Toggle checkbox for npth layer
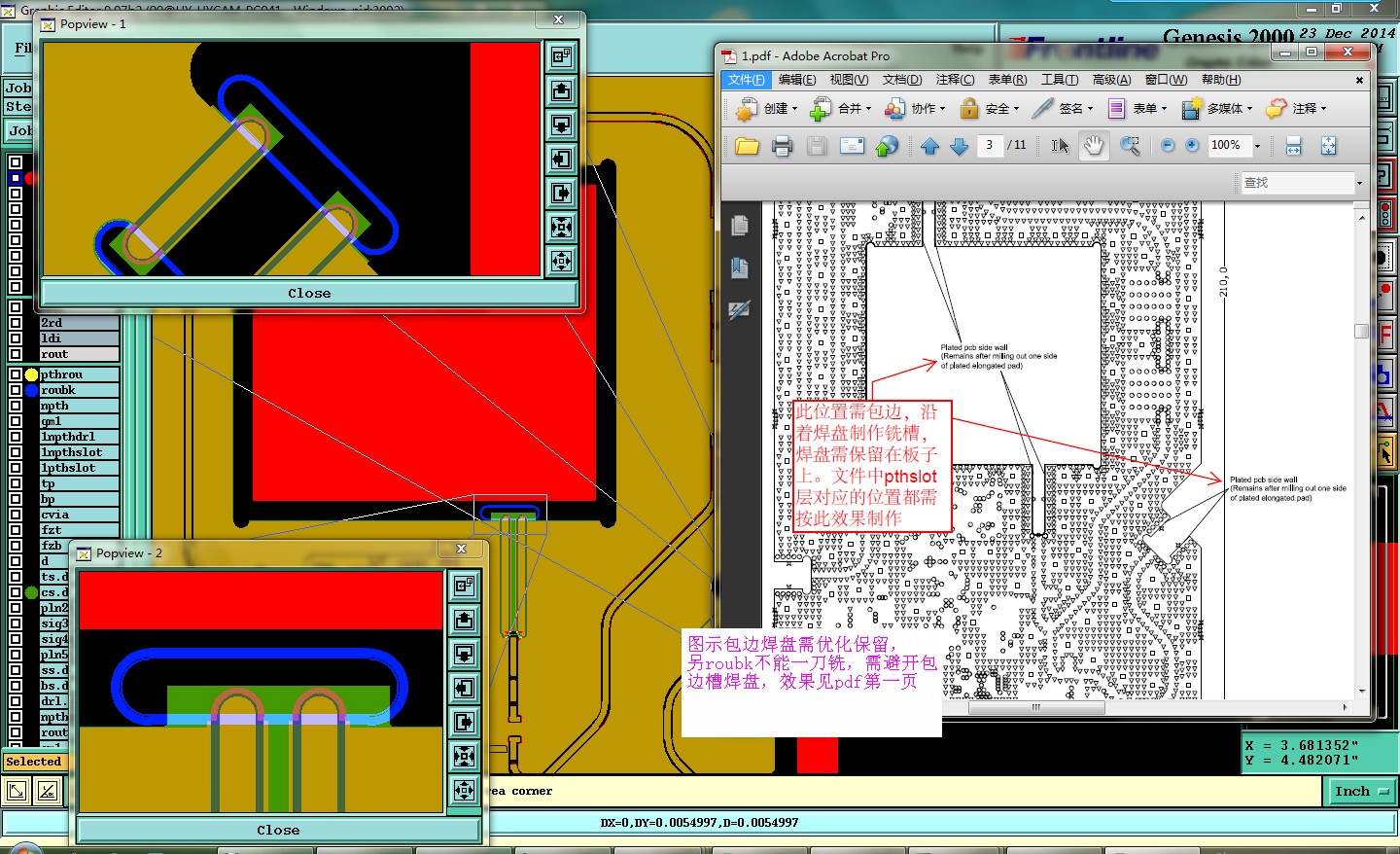Viewport: 1400px width, 854px height. click(x=16, y=406)
